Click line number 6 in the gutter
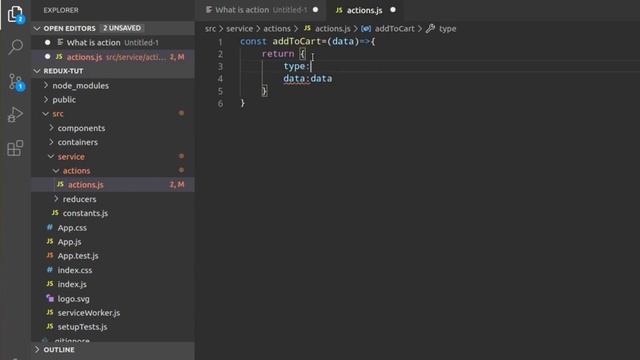Viewport: 640px width, 360px height. click(x=220, y=104)
